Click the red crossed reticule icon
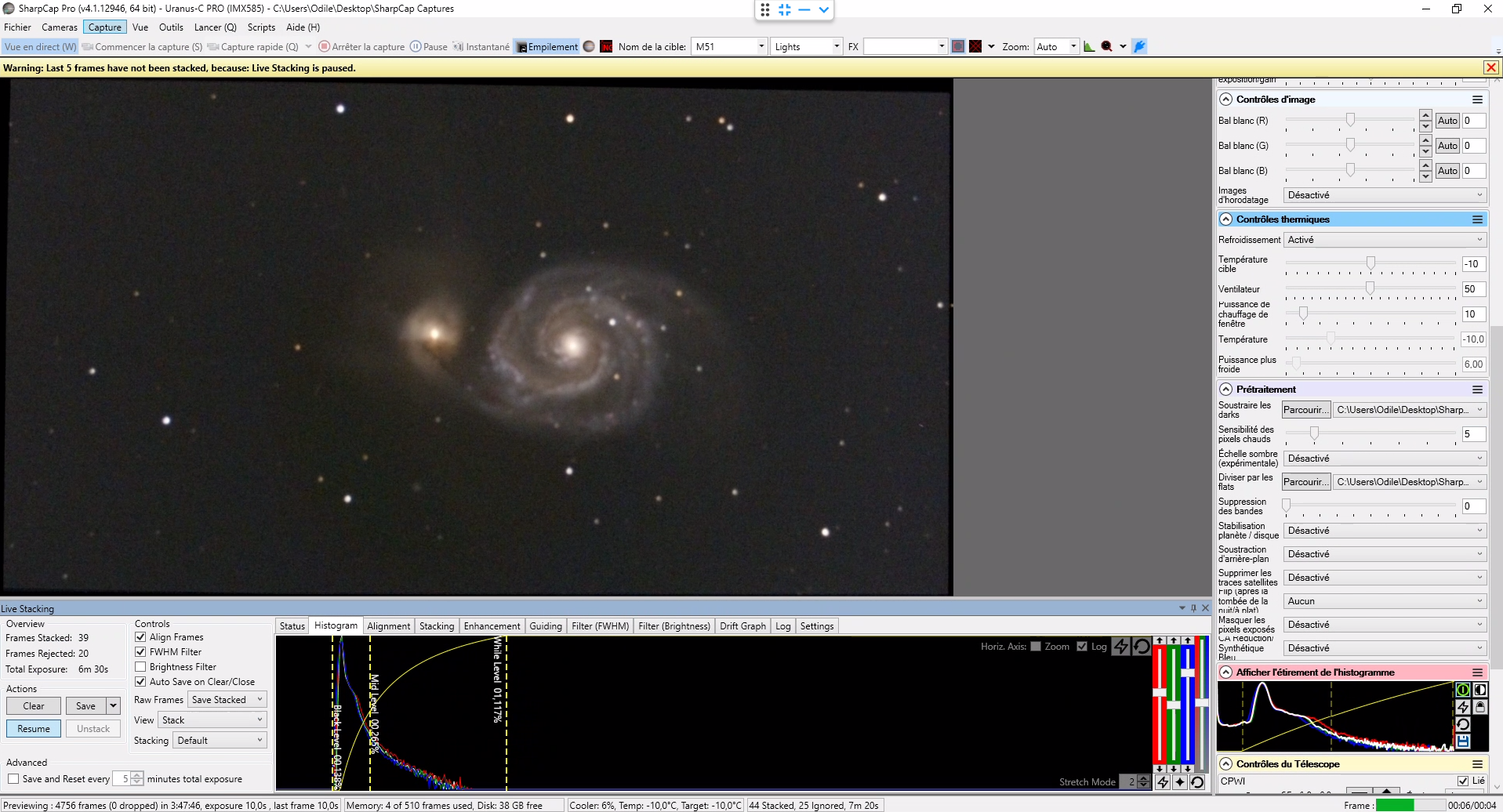Image resolution: width=1503 pixels, height=812 pixels. pos(975,47)
